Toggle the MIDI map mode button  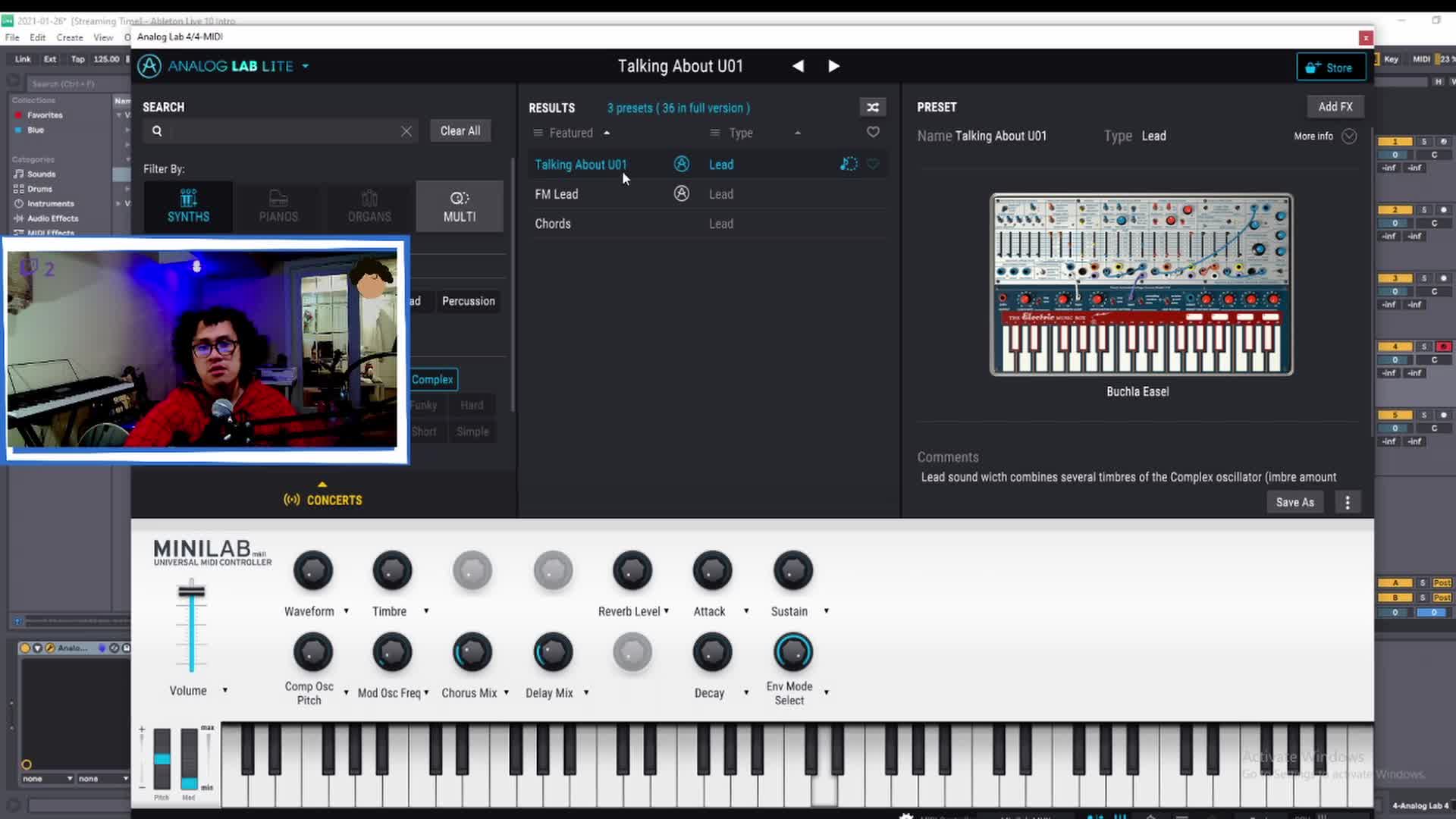pyautogui.click(x=1422, y=59)
